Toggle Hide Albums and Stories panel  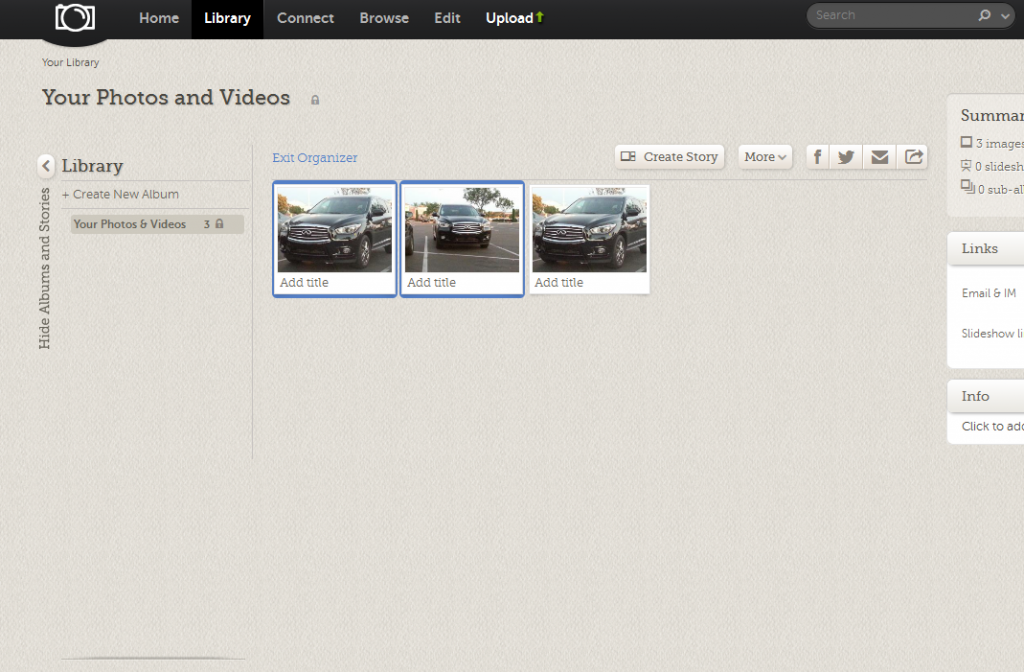coord(45,268)
